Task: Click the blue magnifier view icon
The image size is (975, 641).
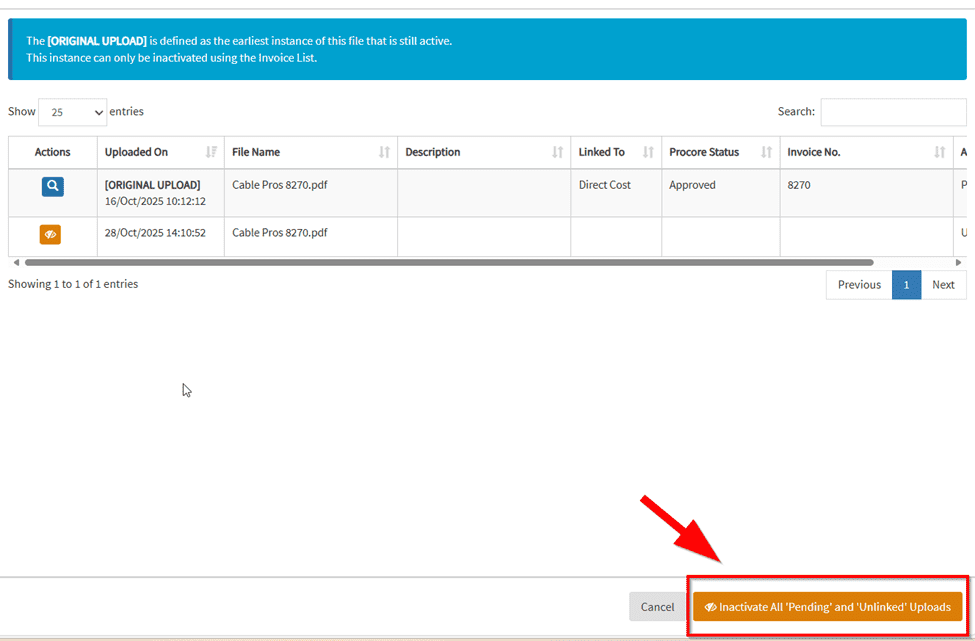Action: point(52,186)
